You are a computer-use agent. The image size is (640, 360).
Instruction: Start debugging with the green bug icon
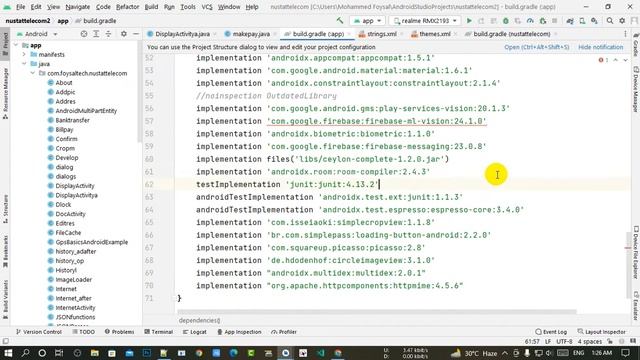pyautogui.click(x=506, y=20)
